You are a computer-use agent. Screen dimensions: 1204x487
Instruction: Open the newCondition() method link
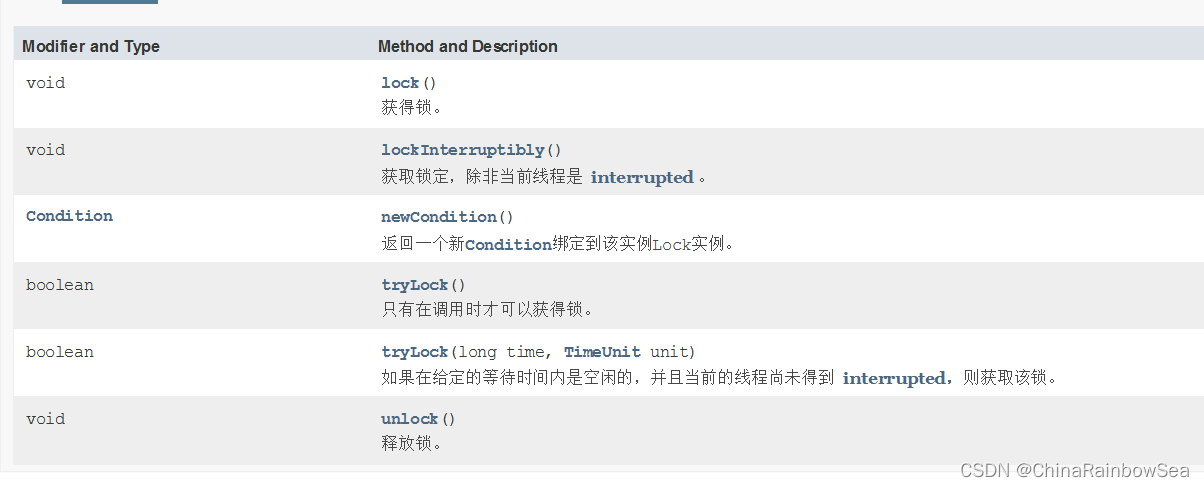click(439, 217)
